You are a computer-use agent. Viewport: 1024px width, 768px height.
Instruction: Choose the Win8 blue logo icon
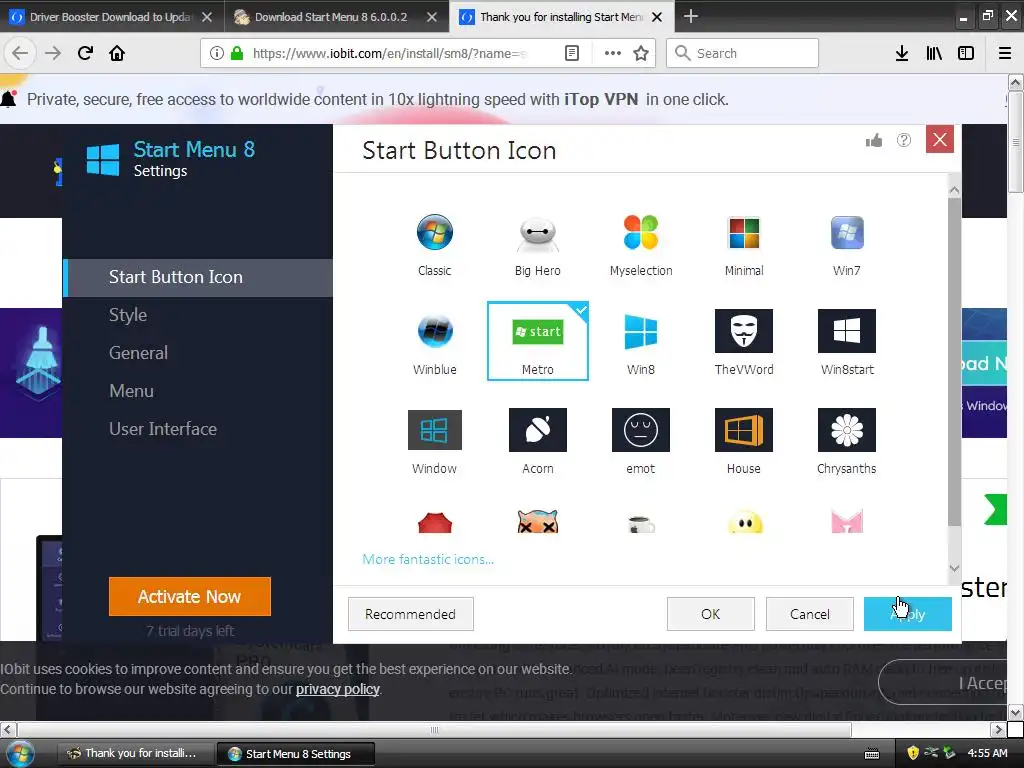pyautogui.click(x=641, y=343)
